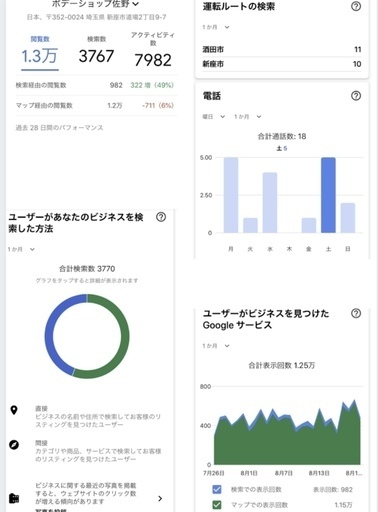Click the 322 増 (49%) change value
This screenshot has height=512, width=378.
click(x=152, y=85)
